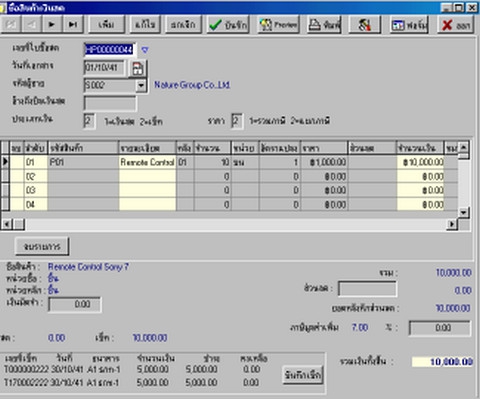Click the grid horizontal scroll left arrow
Image resolution: width=480 pixels, height=399 pixels.
7,224
